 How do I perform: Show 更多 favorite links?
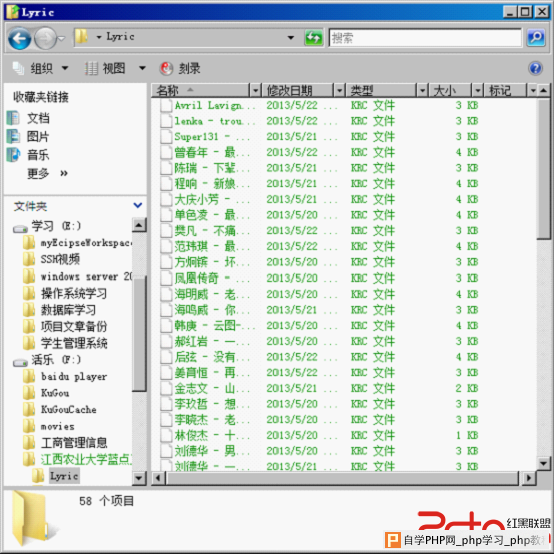click(x=47, y=173)
